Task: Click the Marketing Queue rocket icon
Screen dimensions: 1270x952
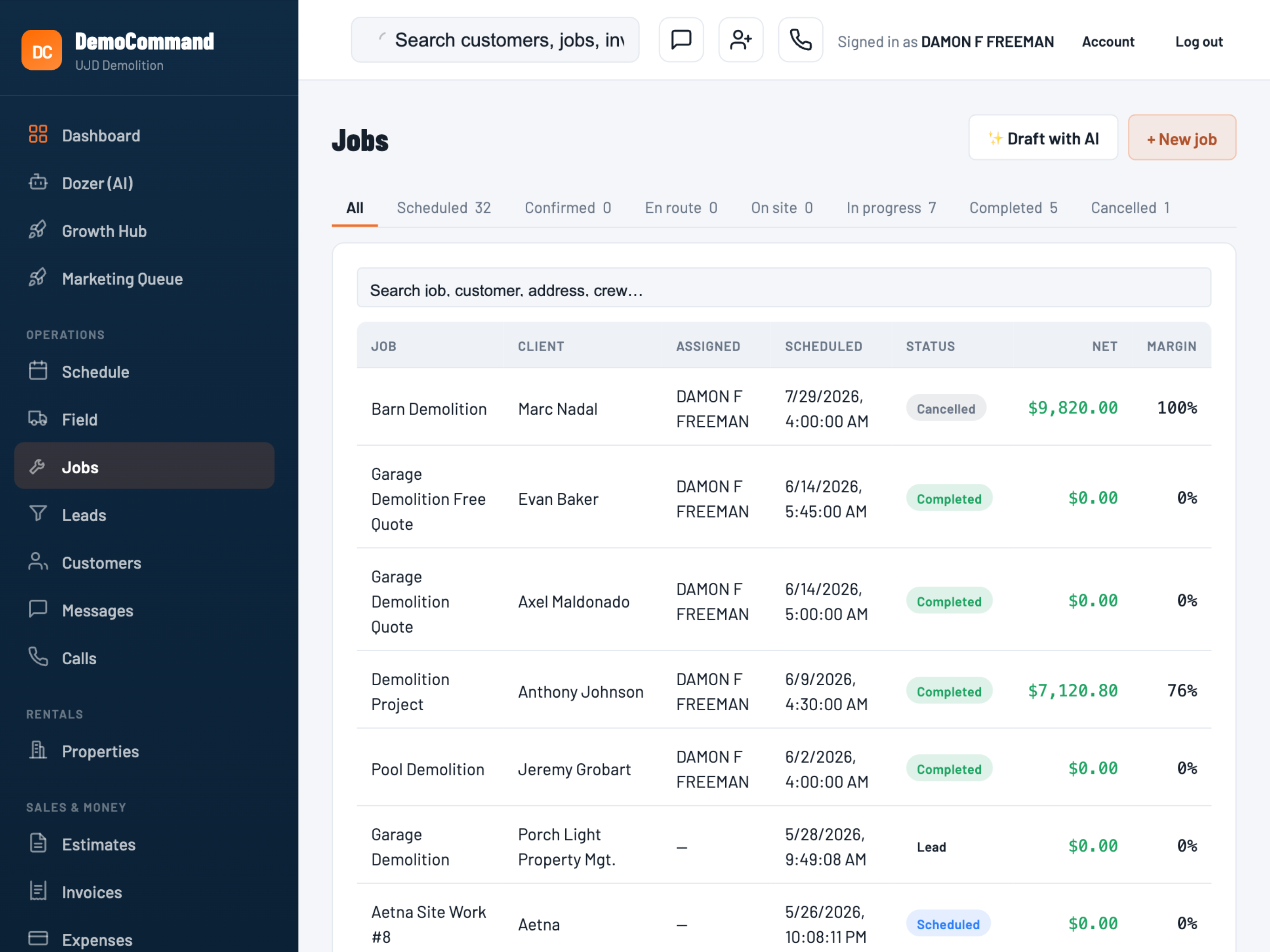Action: click(38, 278)
